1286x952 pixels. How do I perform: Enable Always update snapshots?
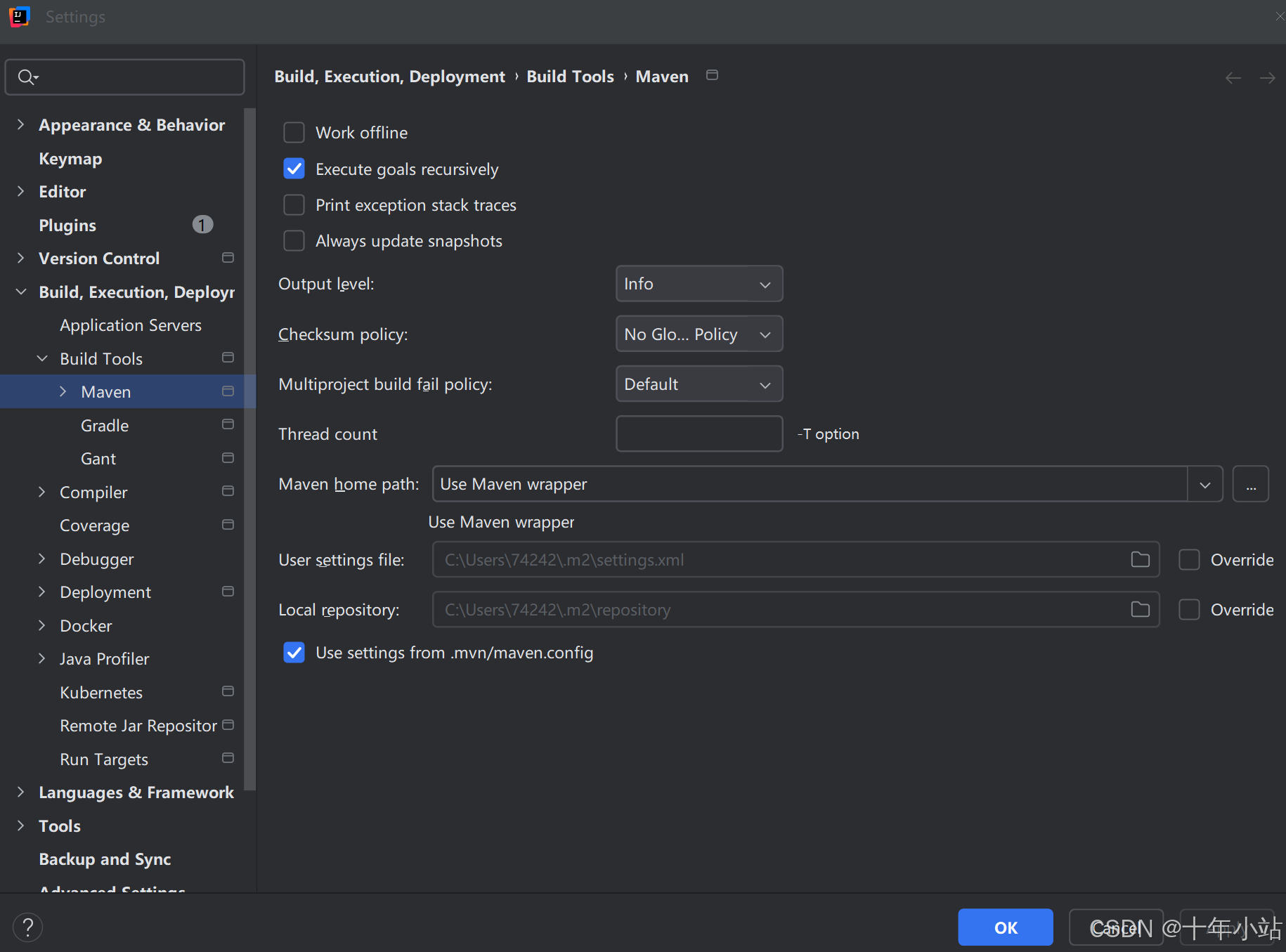(294, 241)
